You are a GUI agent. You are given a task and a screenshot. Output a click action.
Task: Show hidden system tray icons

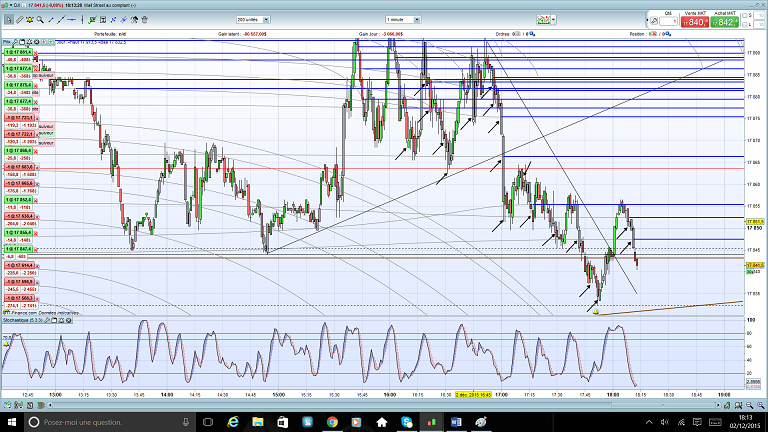(x=649, y=422)
